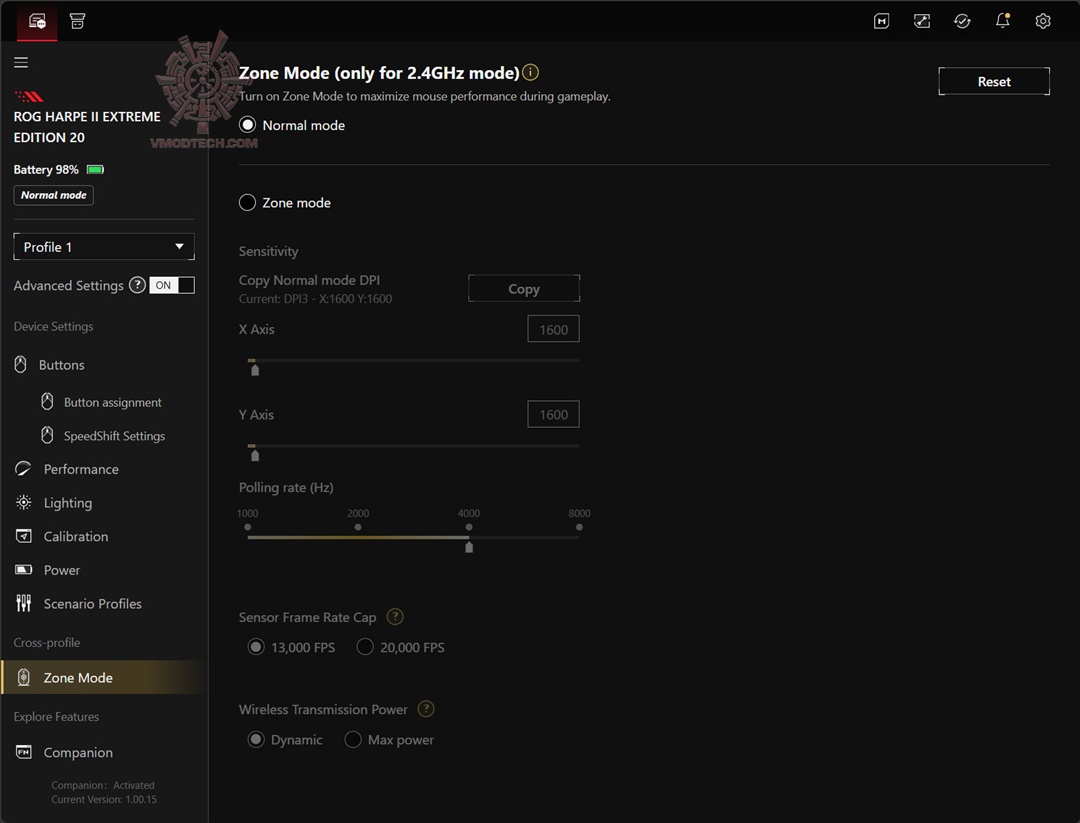1080x823 pixels.
Task: Collapse the sidebar with the hamburger icon
Action: (x=21, y=63)
